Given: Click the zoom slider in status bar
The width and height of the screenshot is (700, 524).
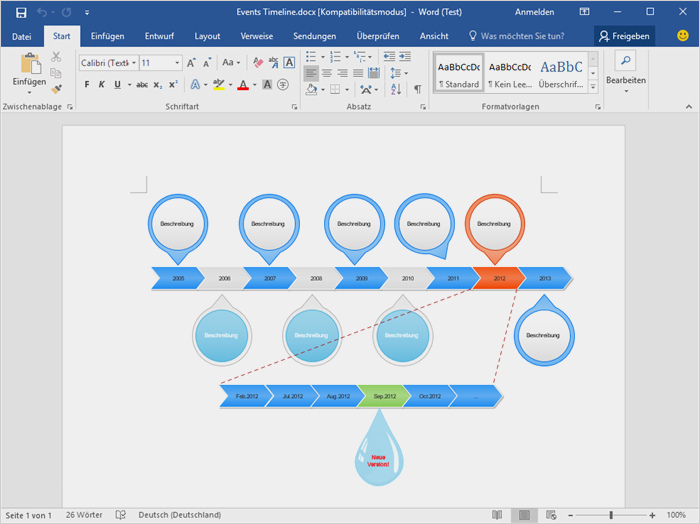Looking at the screenshot, I should [x=612, y=515].
